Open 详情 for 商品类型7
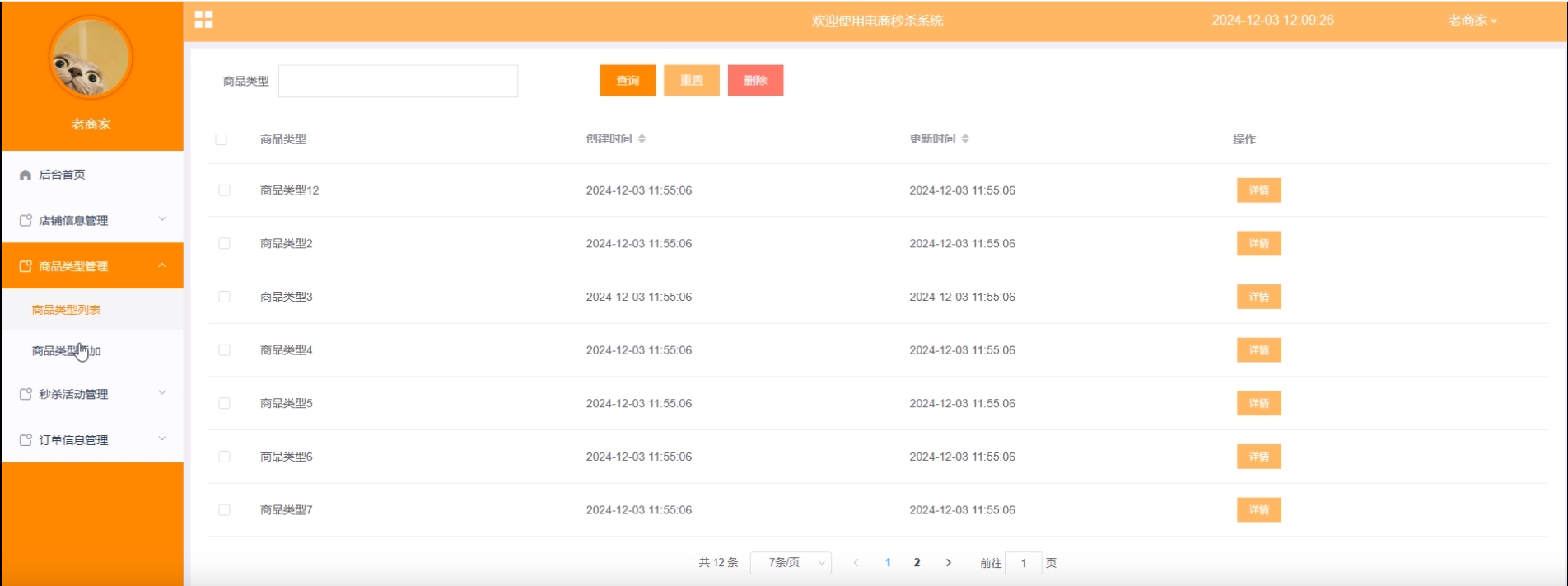The width and height of the screenshot is (1568, 586). point(1258,510)
